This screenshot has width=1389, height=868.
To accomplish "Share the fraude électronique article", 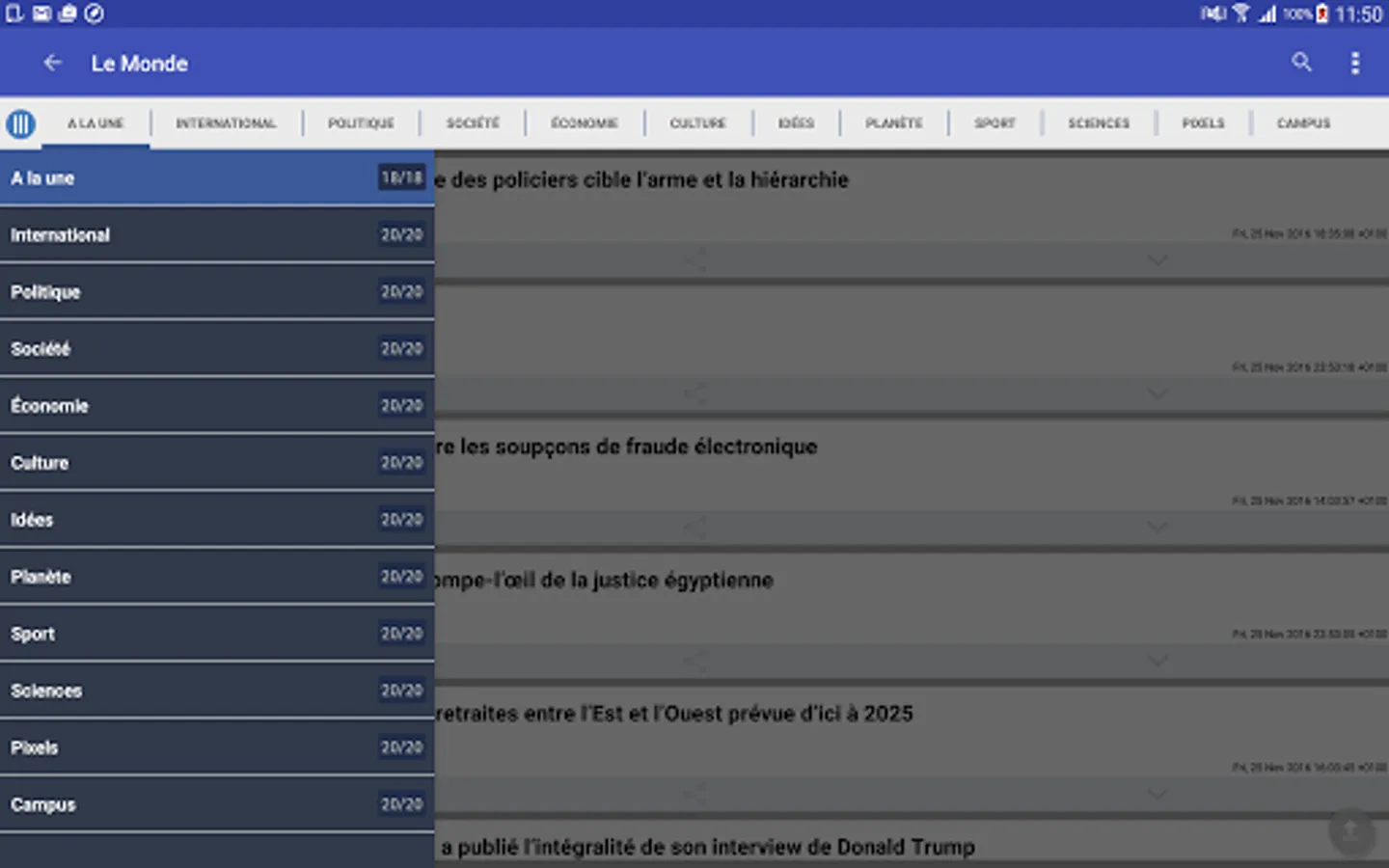I will coord(694,528).
